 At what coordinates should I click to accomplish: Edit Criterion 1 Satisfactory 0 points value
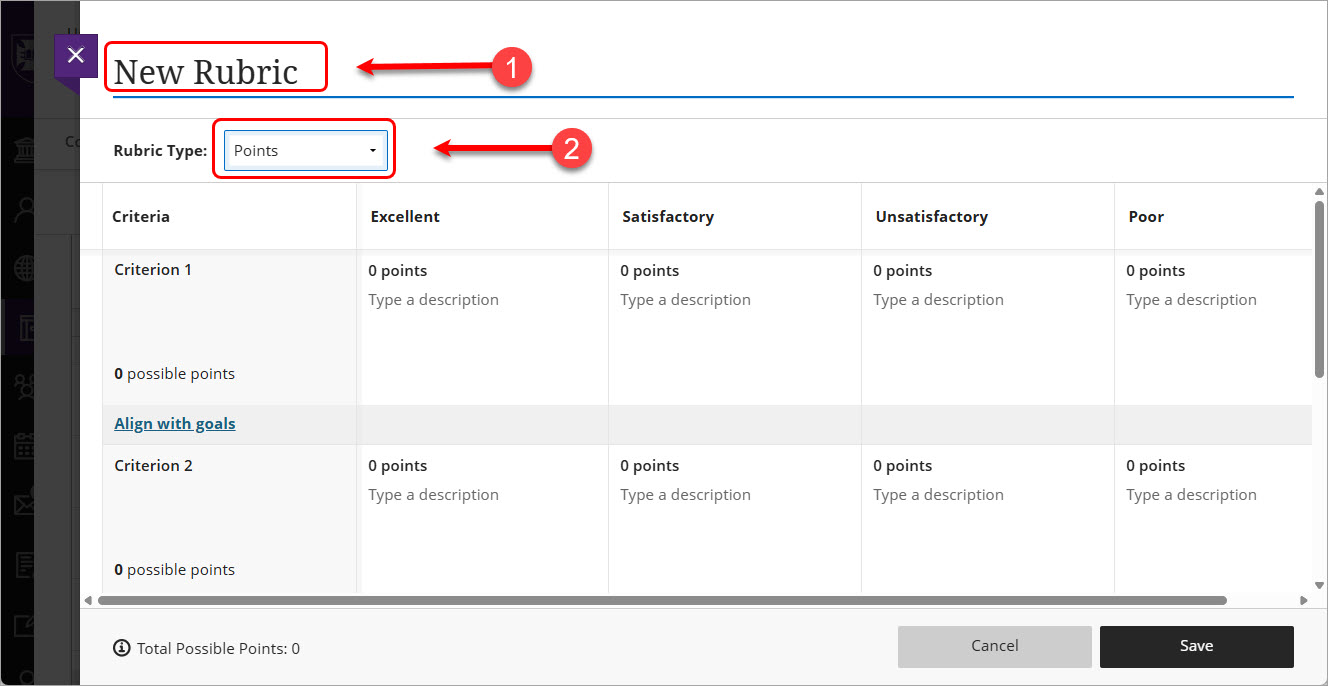[649, 271]
